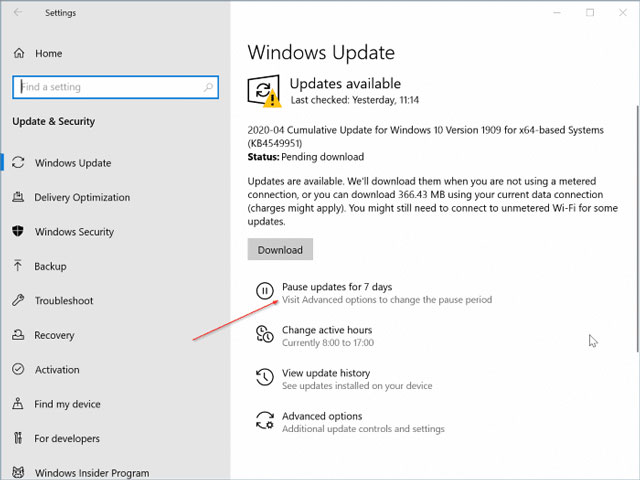Minimize the Settings window
The height and width of the screenshot is (480, 640).
pyautogui.click(x=557, y=13)
